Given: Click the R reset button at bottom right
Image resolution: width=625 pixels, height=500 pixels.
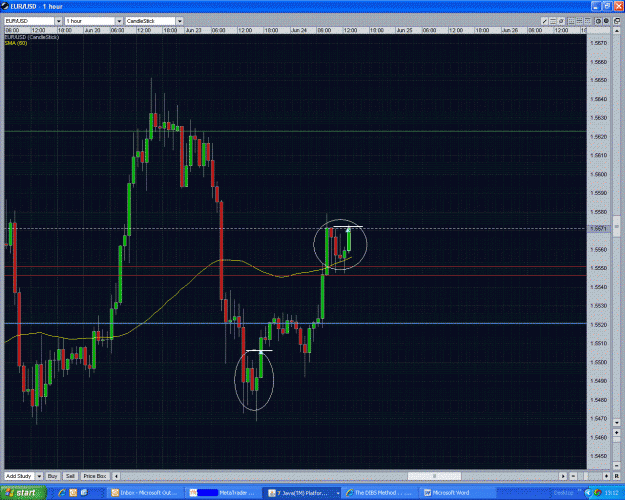Looking at the screenshot, I should coord(617,476).
